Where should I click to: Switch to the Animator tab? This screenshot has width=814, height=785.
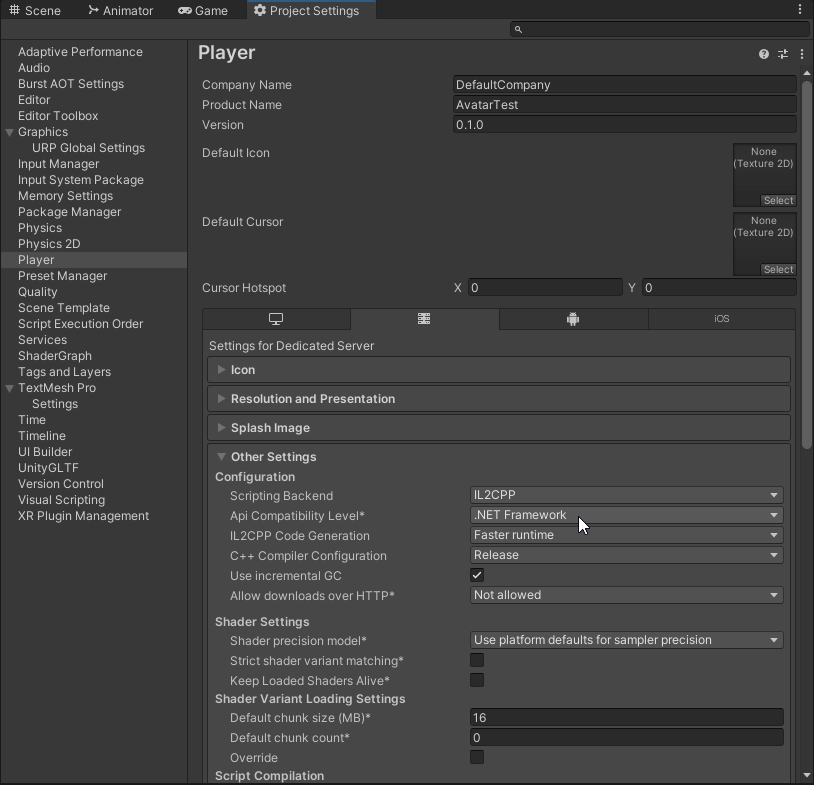click(x=120, y=10)
